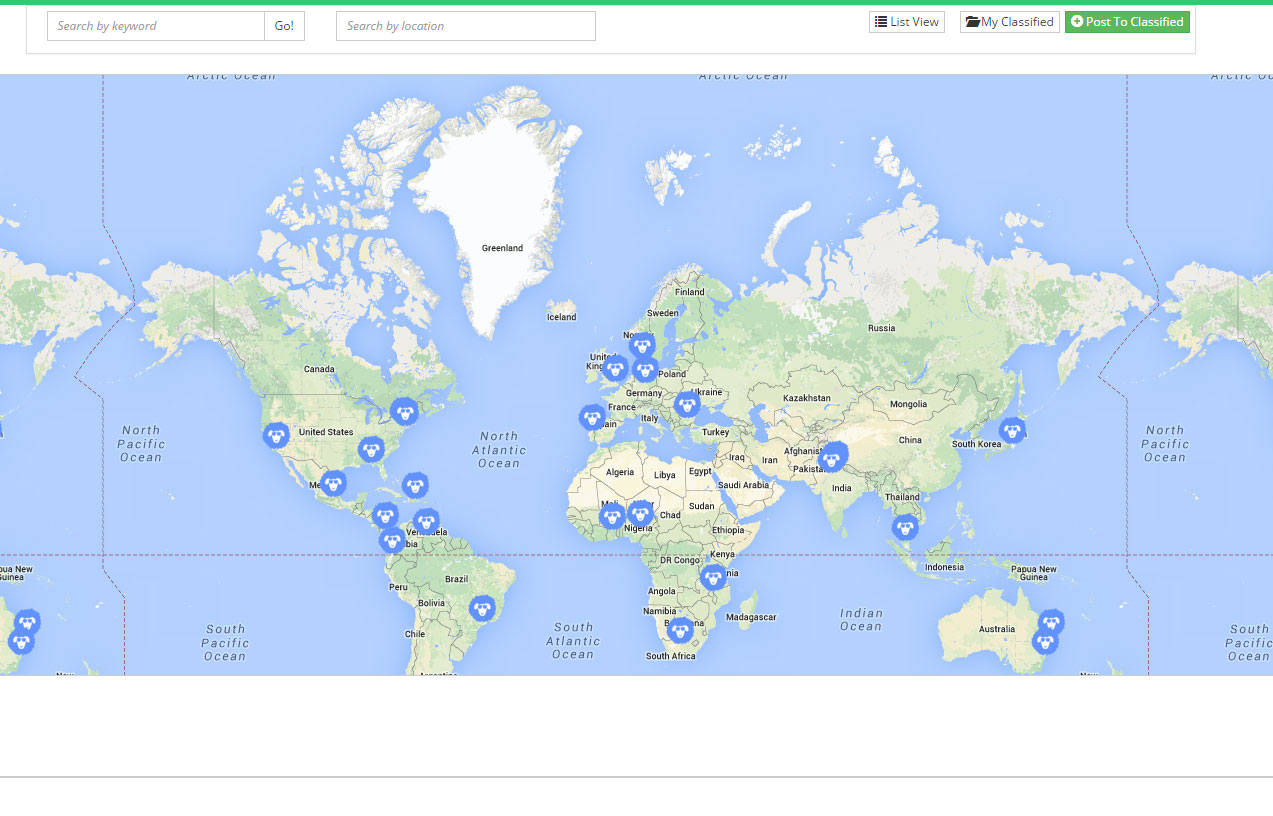The height and width of the screenshot is (816, 1273).
Task: Open the marker over Nigeria
Action: (640, 514)
